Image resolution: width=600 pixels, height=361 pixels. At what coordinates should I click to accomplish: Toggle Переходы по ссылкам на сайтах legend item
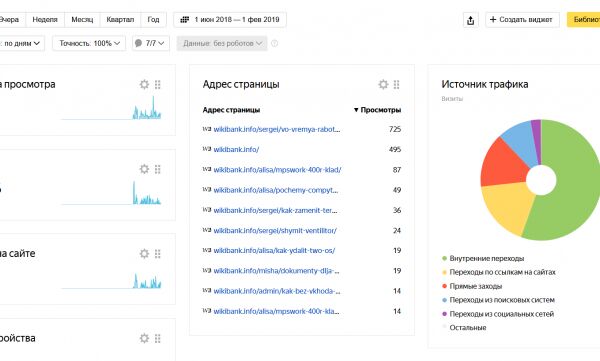[x=498, y=272]
